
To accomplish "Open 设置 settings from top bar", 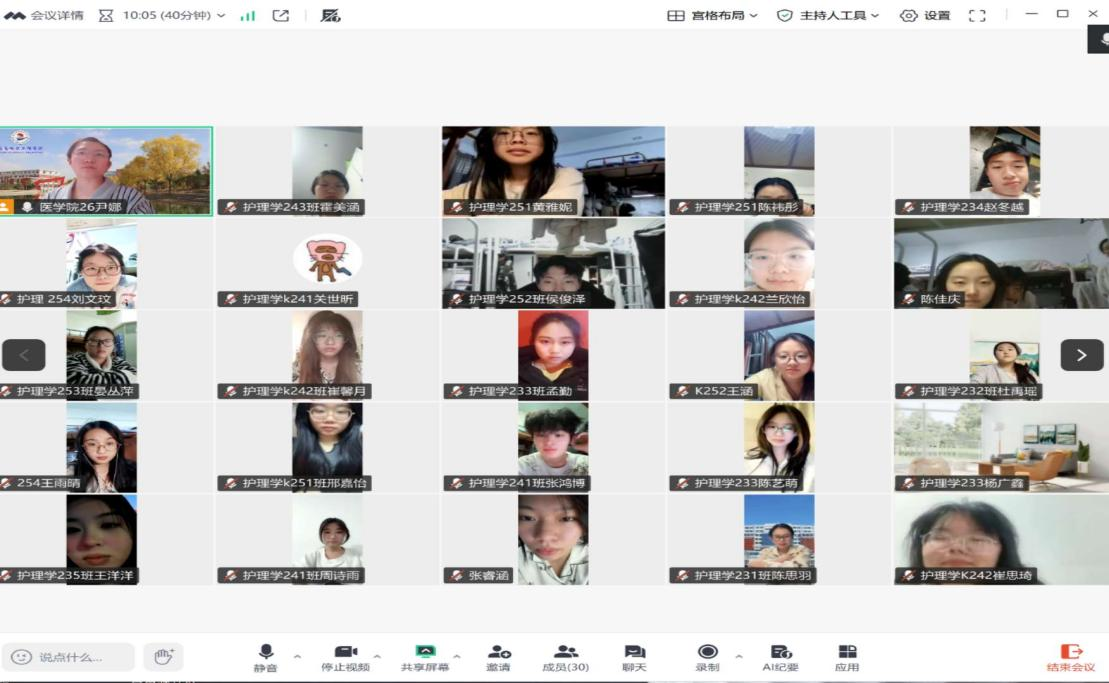I will point(925,16).
